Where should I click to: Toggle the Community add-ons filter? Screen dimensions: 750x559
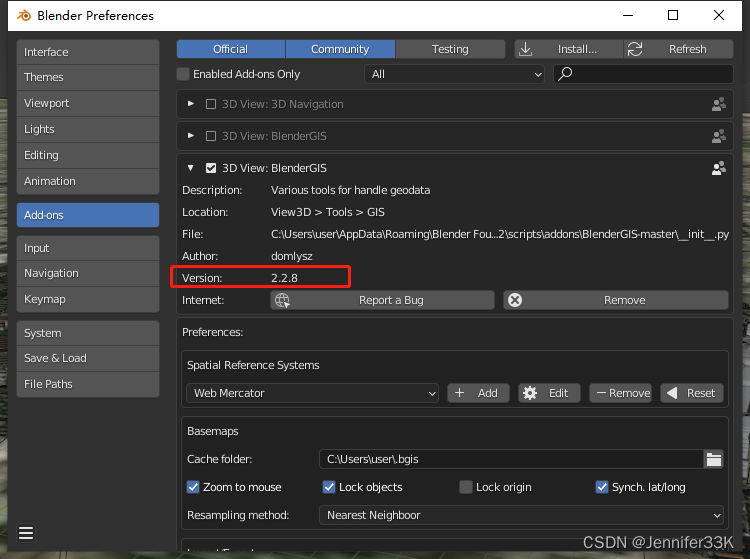coord(340,49)
